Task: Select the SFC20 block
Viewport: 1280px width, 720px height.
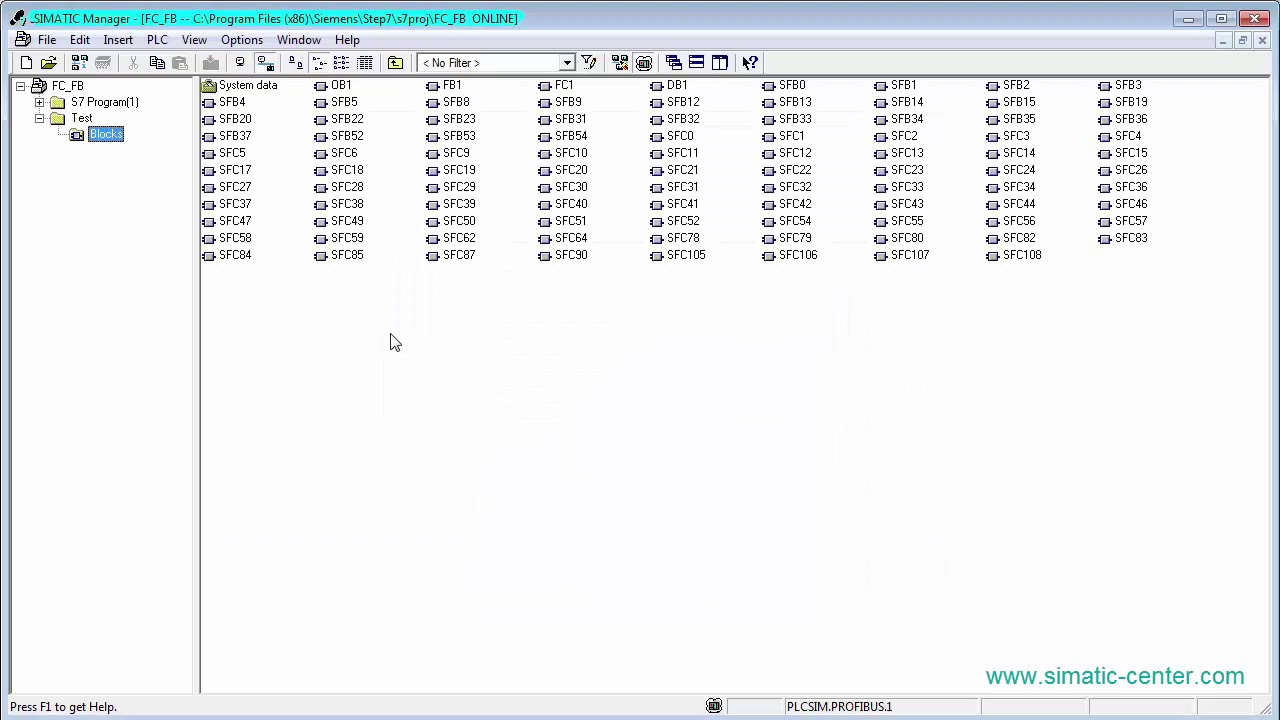Action: (563, 170)
